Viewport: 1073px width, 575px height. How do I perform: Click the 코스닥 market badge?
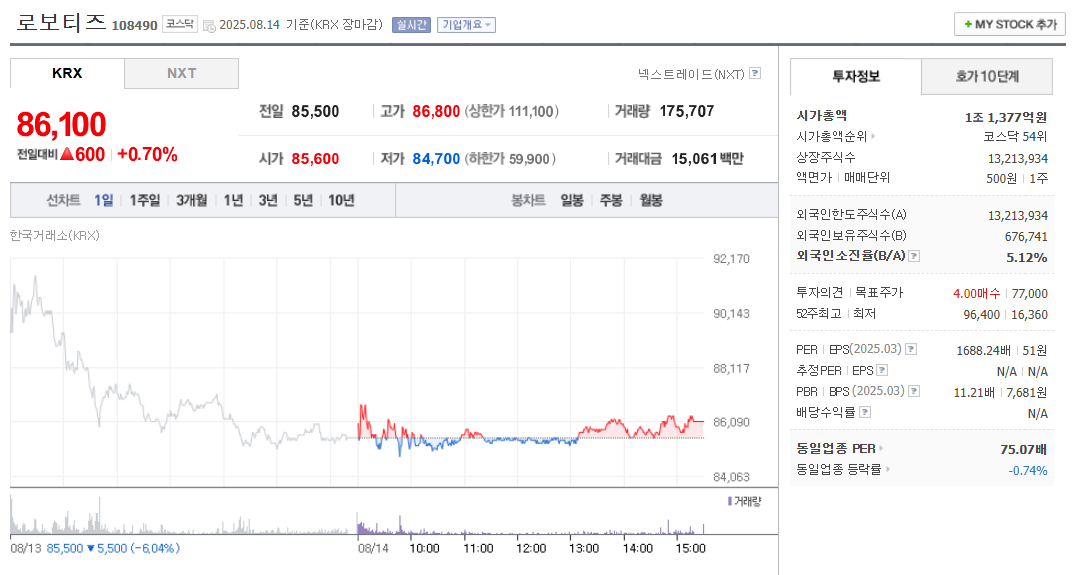(x=180, y=24)
